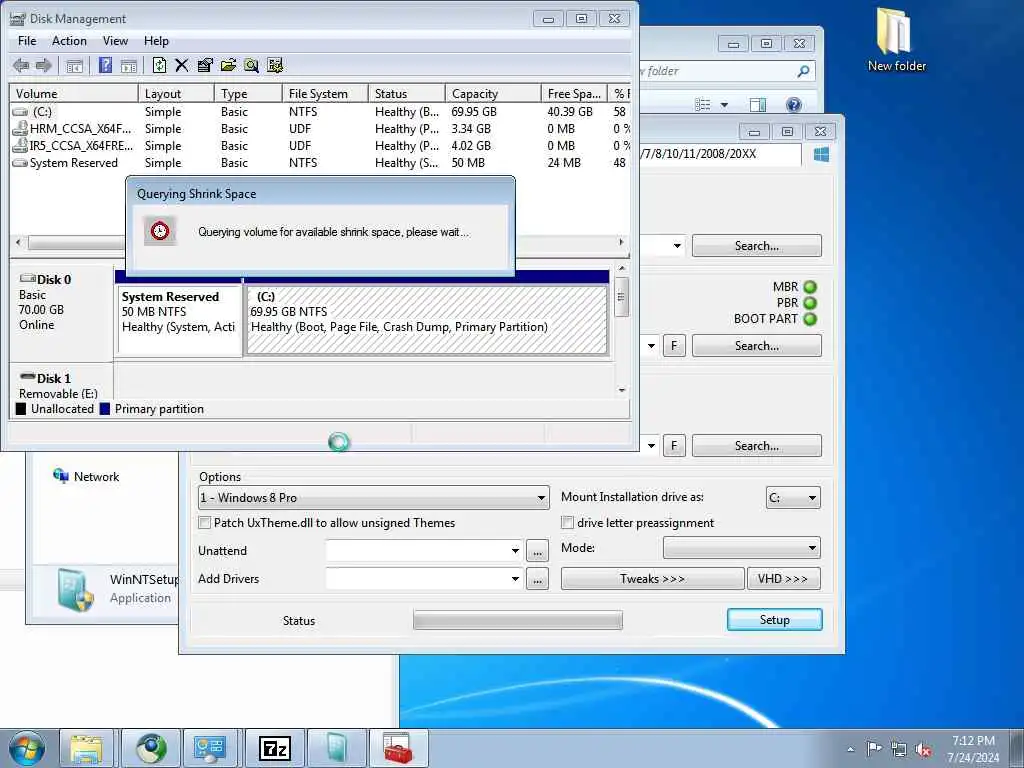
Task: Click the Free Space column header
Action: pyautogui.click(x=574, y=93)
